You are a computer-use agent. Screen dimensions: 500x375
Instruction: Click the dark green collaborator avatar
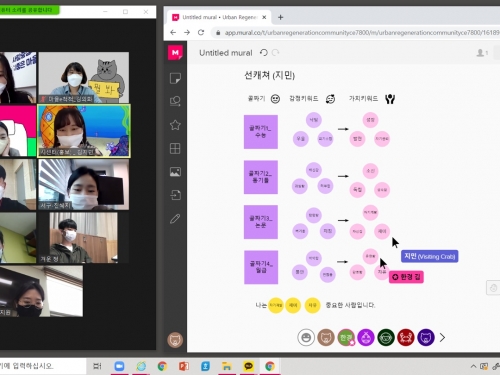[x=386, y=337]
